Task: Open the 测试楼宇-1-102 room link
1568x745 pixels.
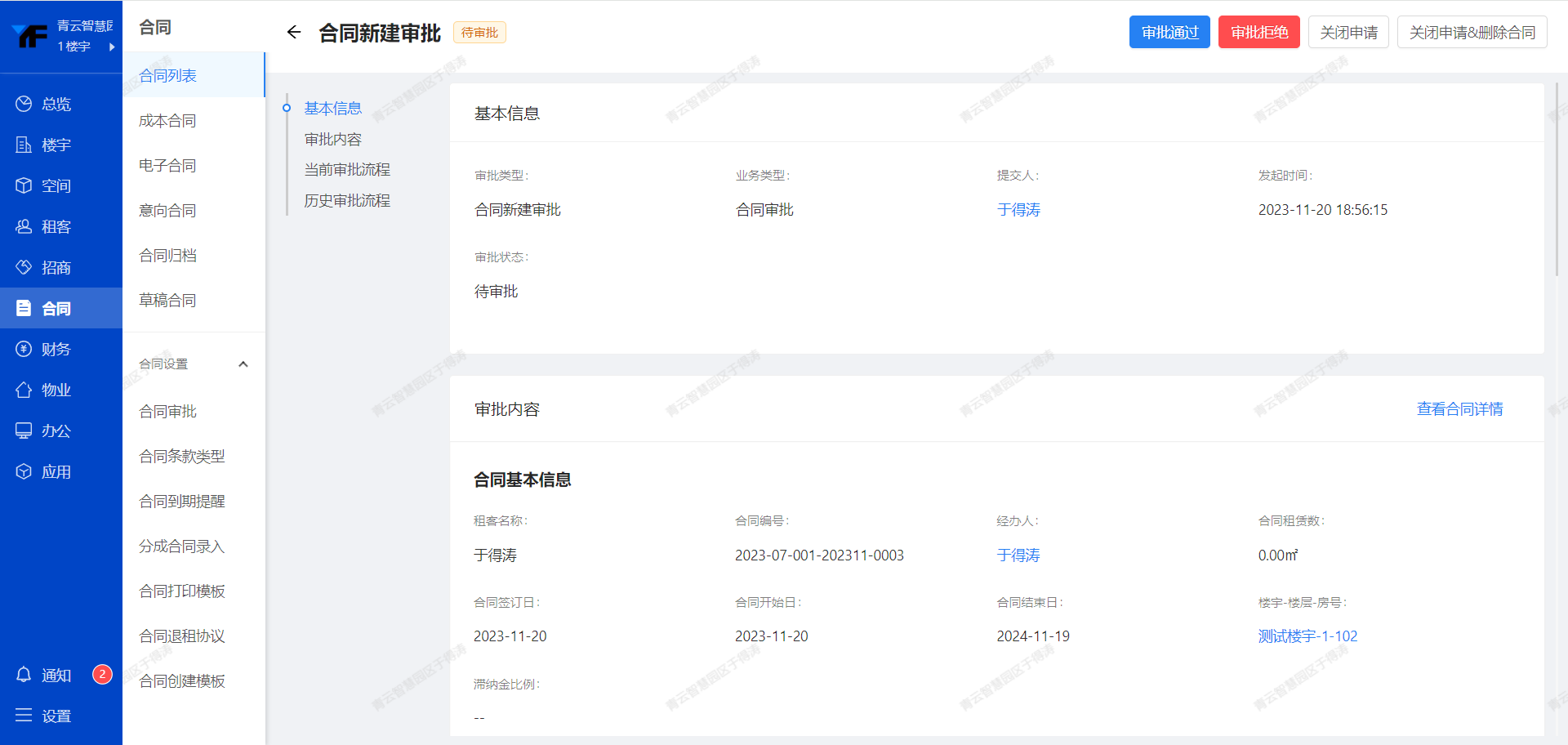Action: [x=1307, y=636]
